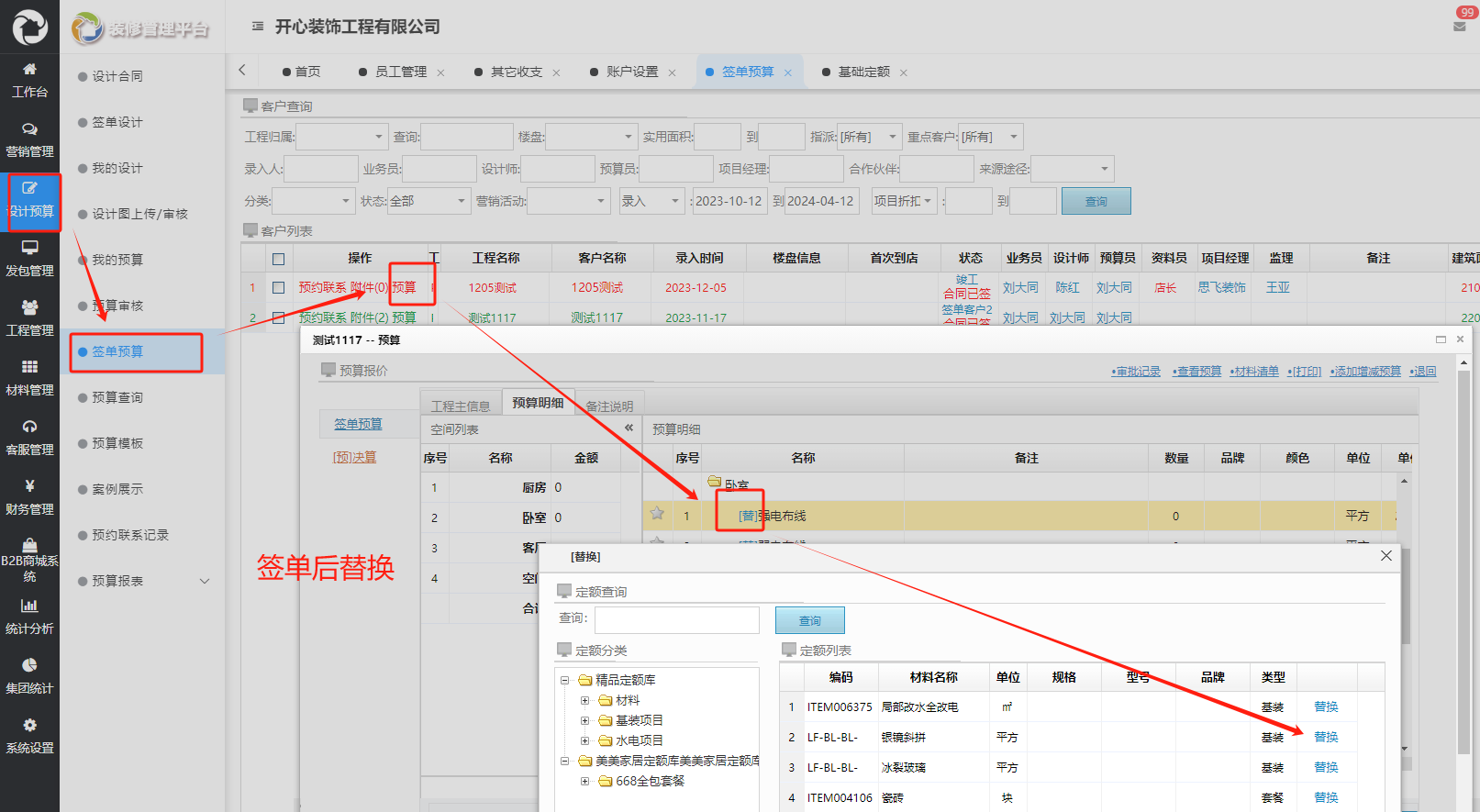
Task: Star the 强电布线 budget row
Action: pyautogui.click(x=657, y=514)
